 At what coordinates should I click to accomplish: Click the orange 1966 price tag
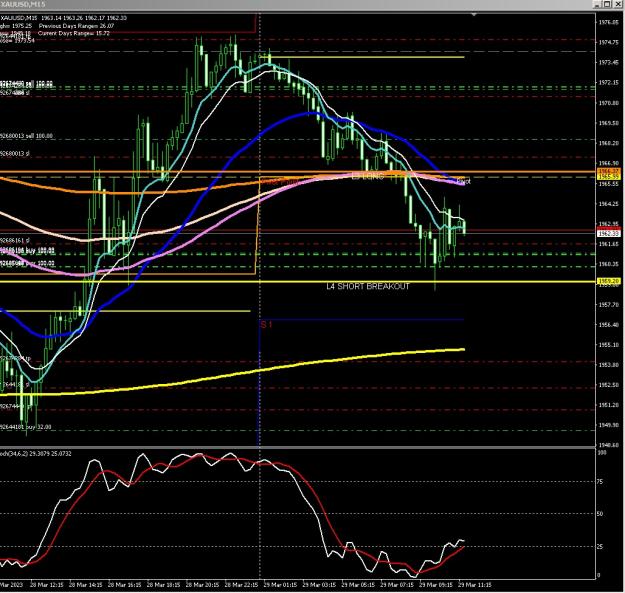click(609, 171)
